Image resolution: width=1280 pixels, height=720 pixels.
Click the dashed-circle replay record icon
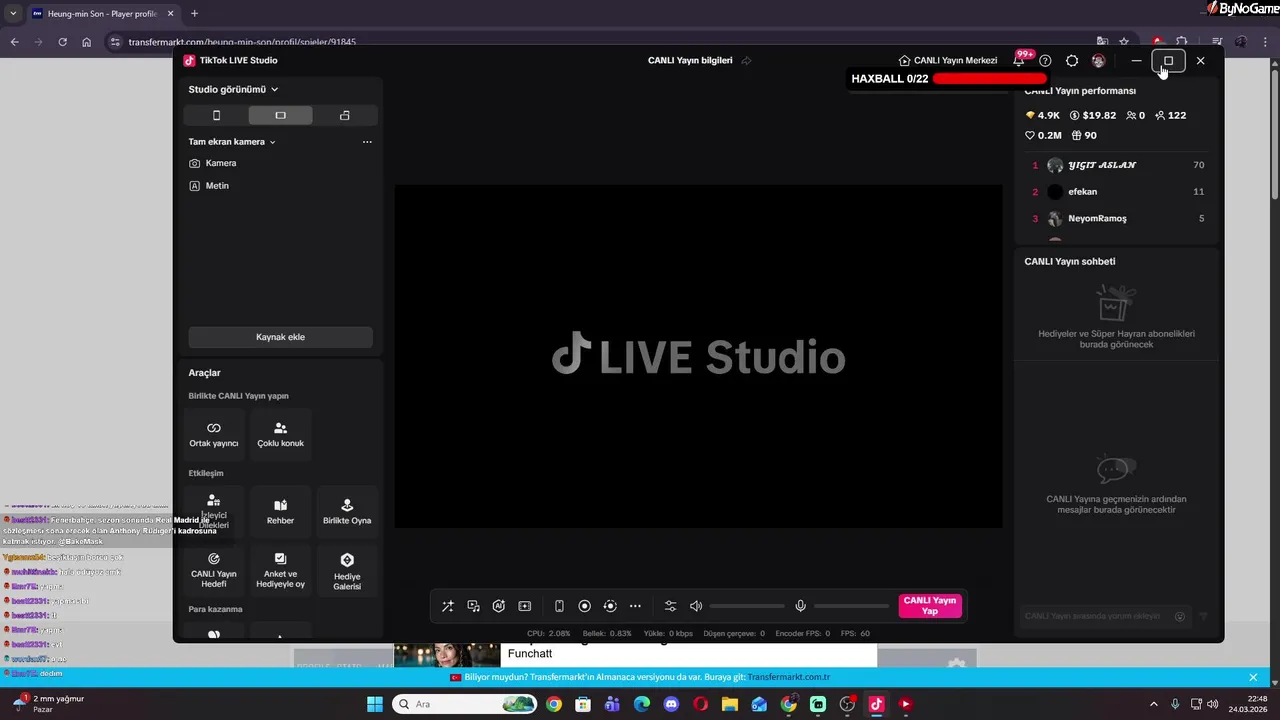coord(610,606)
